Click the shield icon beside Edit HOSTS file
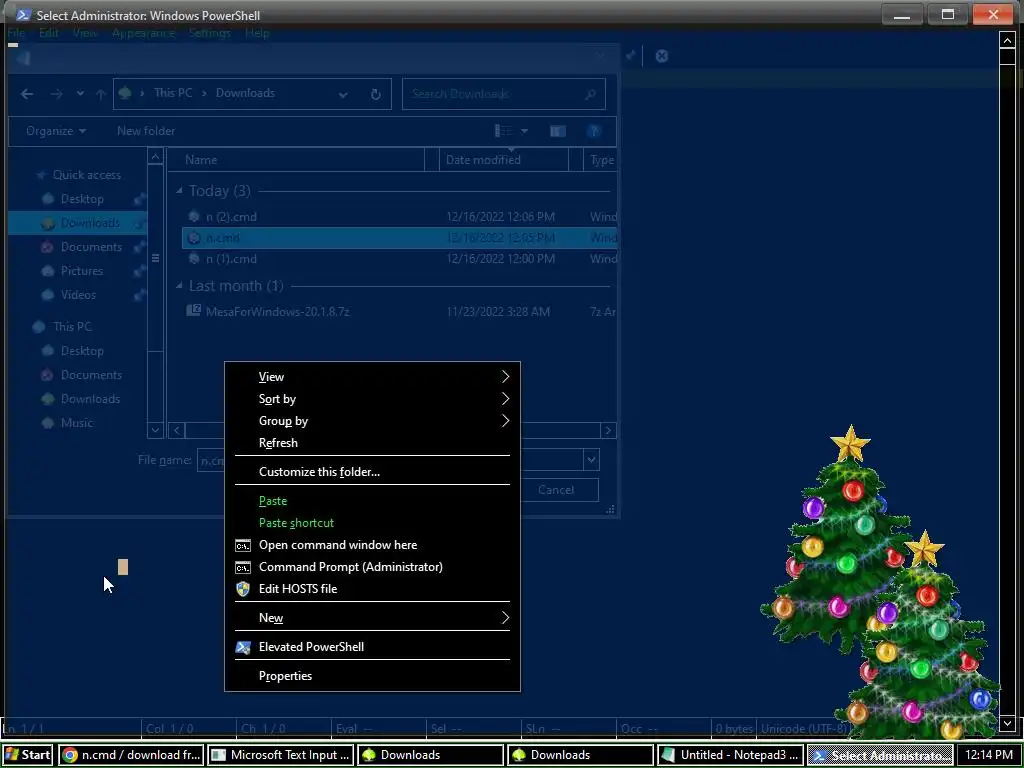Screen dimensions: 1024x768 pyautogui.click(x=243, y=589)
